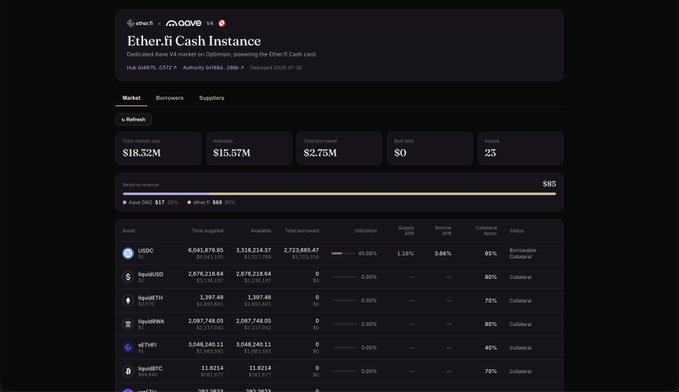Click the USDC borrow APR 3.66%
679x392 pixels.
[443, 253]
